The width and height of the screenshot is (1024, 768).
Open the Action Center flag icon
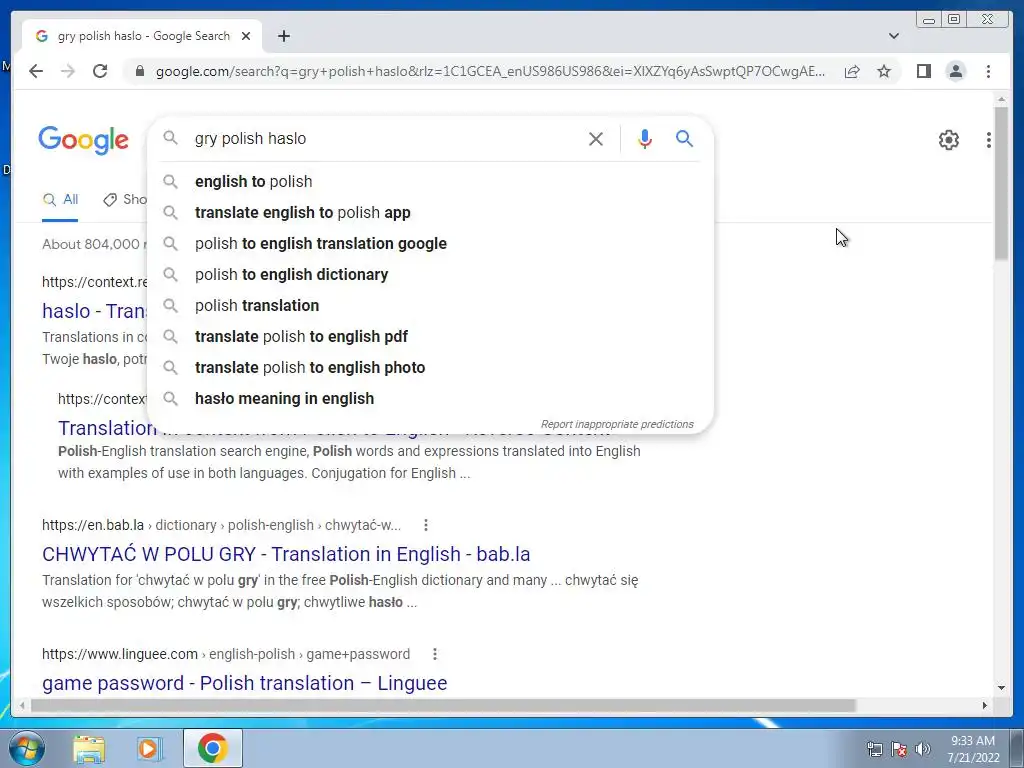[899, 749]
